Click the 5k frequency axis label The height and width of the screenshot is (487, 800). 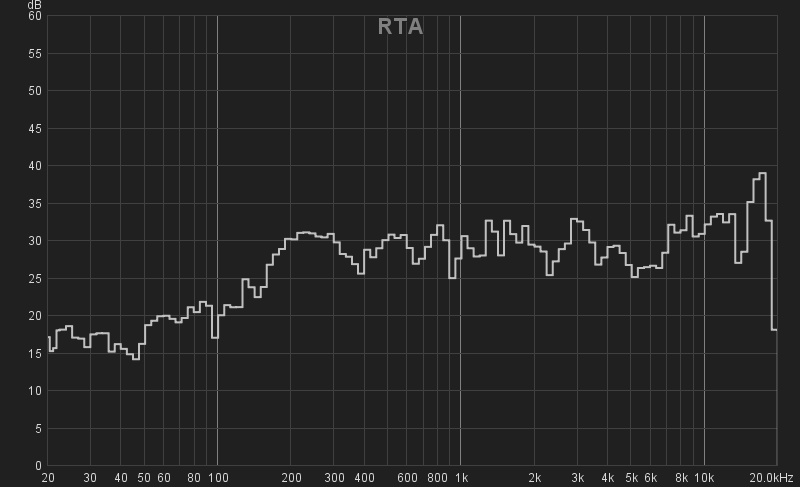[x=632, y=478]
